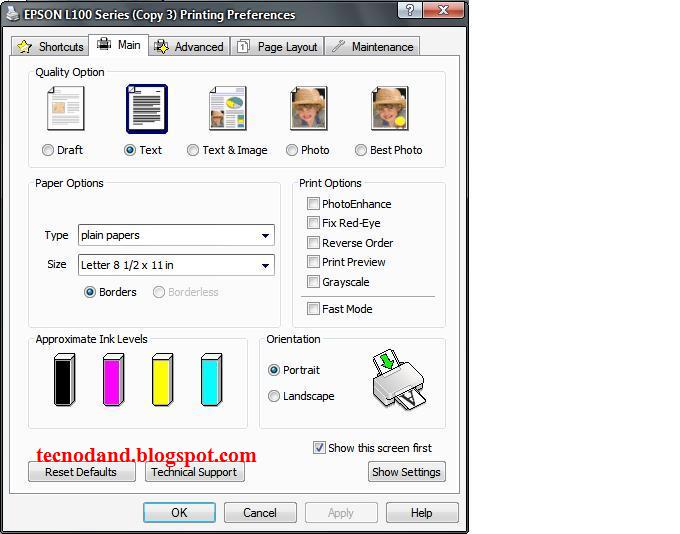680x534 pixels.
Task: Click the Show Settings button
Action: click(x=407, y=472)
